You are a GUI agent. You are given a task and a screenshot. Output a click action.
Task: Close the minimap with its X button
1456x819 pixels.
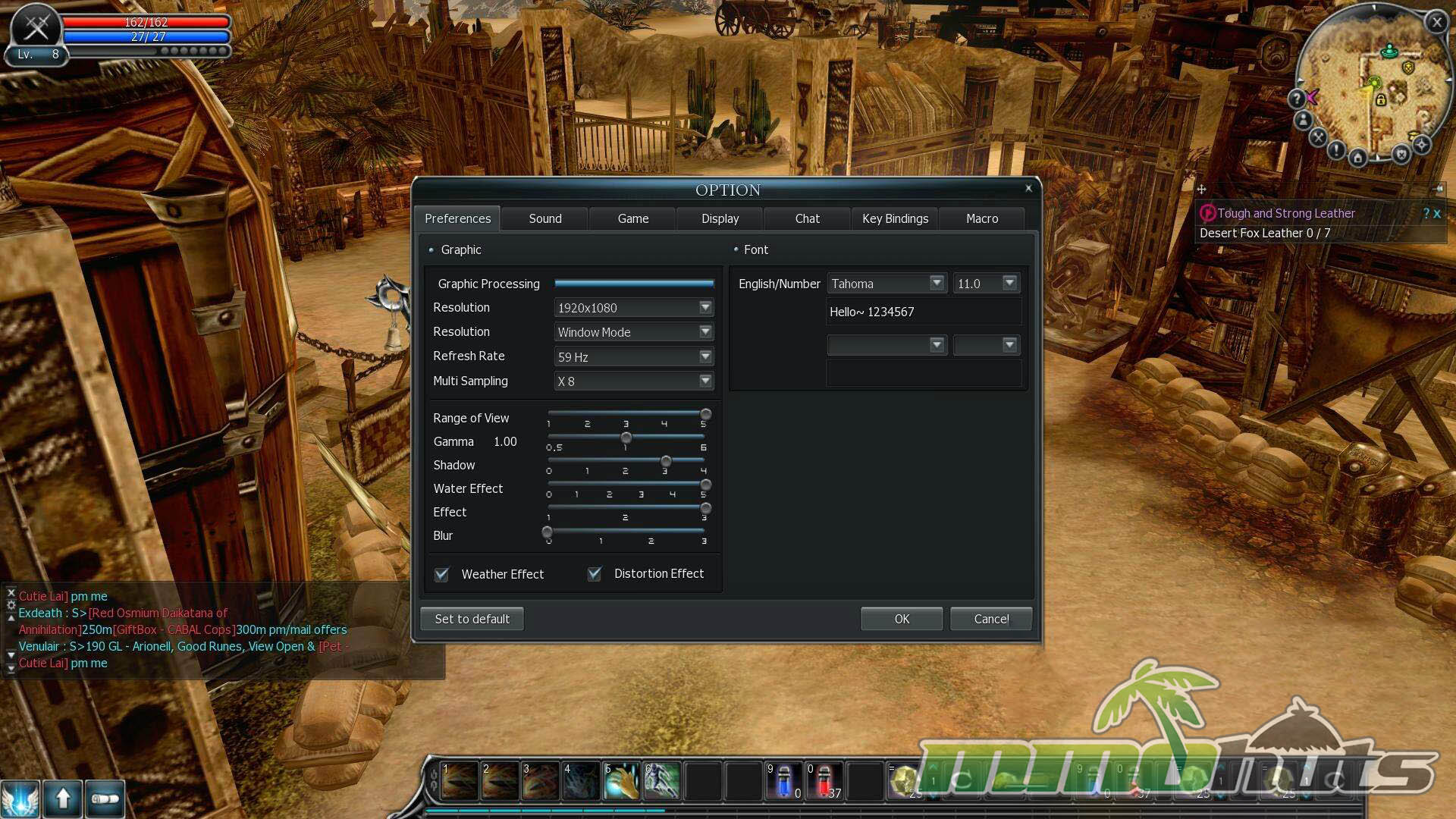1436,22
